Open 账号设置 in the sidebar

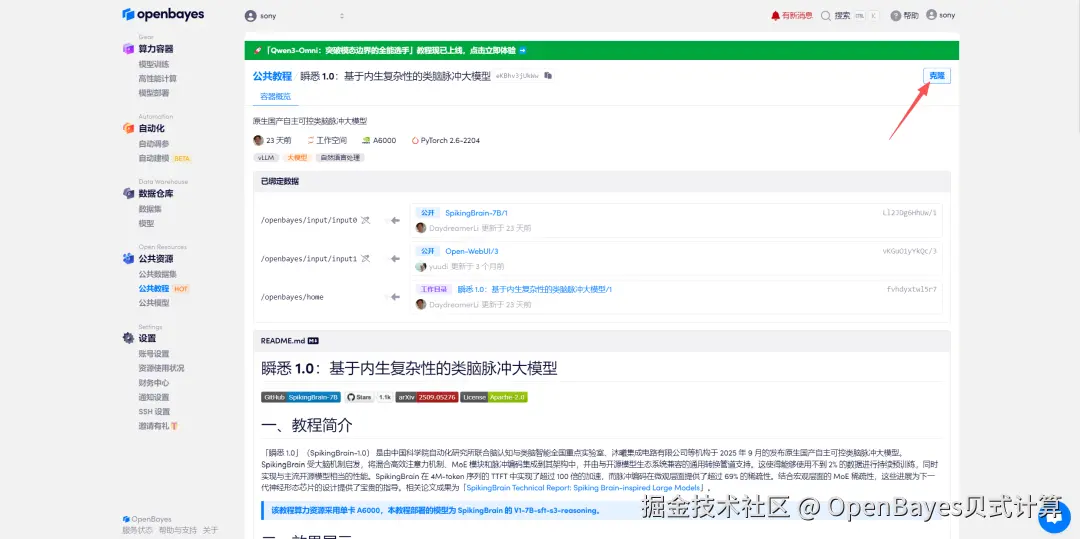tap(154, 354)
